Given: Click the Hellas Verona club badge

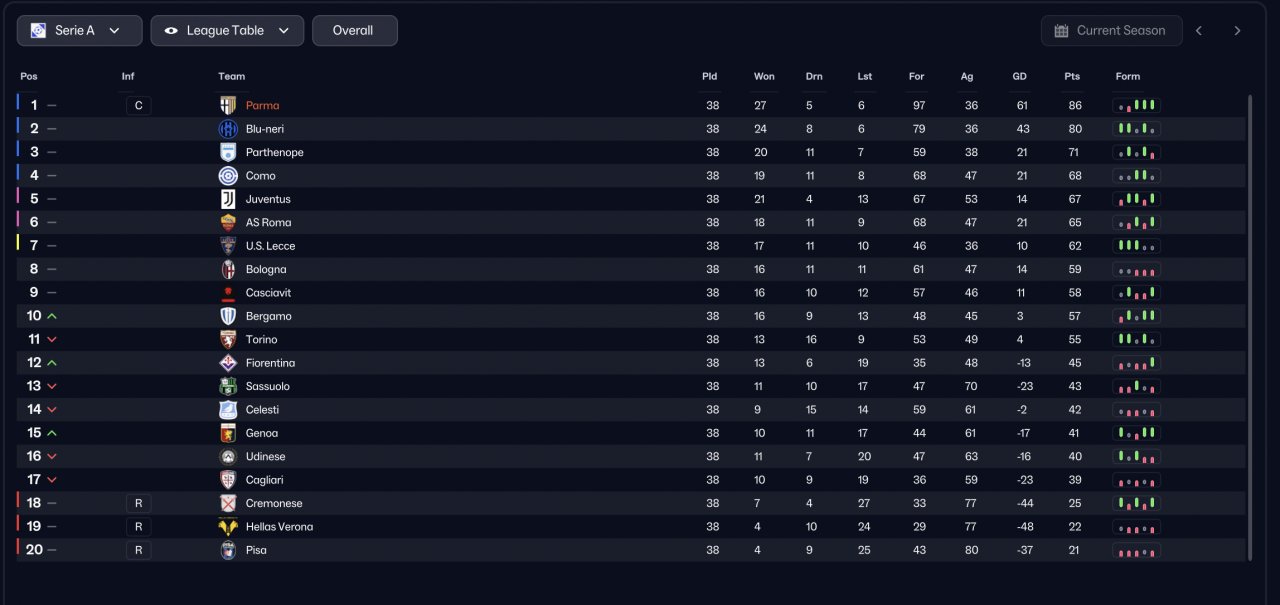Looking at the screenshot, I should click(x=228, y=527).
